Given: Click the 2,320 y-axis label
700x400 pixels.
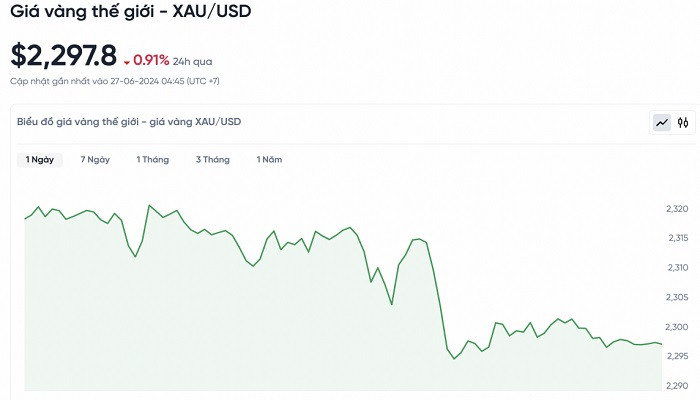Looking at the screenshot, I should (676, 209).
